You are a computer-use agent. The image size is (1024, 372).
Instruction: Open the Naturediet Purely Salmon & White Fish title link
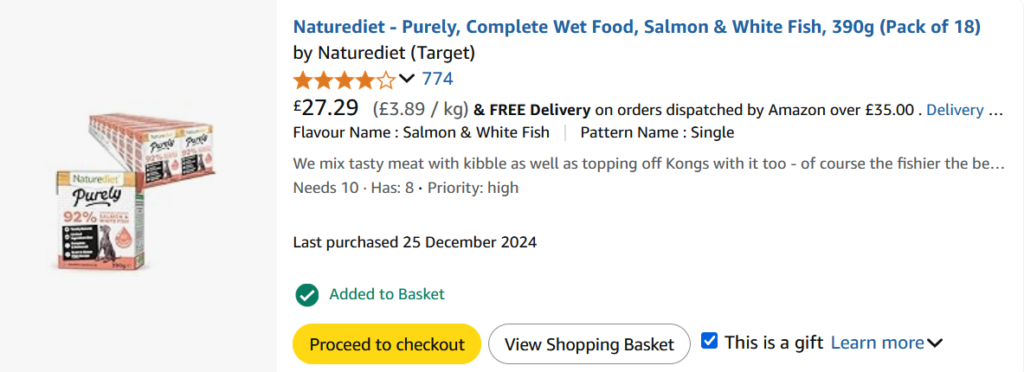(637, 27)
